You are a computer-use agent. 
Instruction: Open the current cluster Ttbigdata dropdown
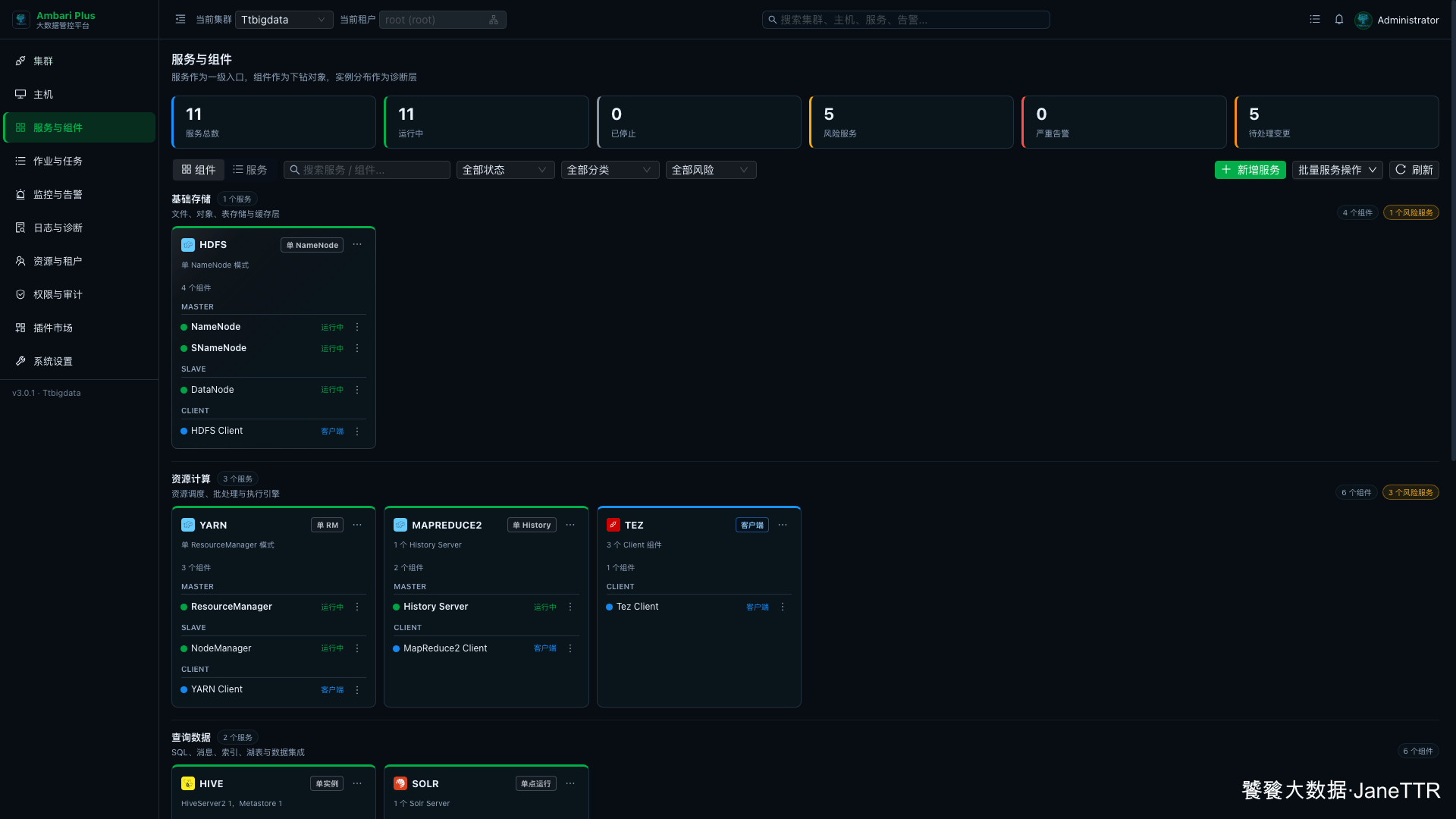click(x=284, y=20)
